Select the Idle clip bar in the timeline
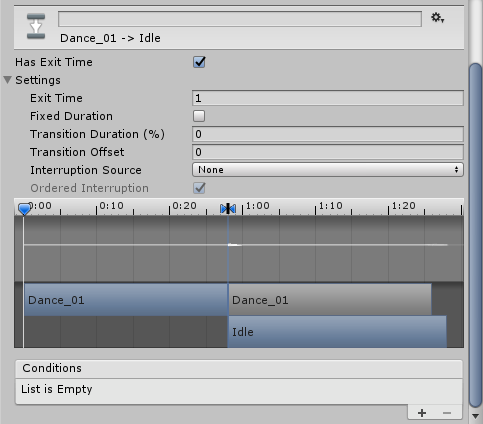This screenshot has width=483, height=424. [337, 332]
